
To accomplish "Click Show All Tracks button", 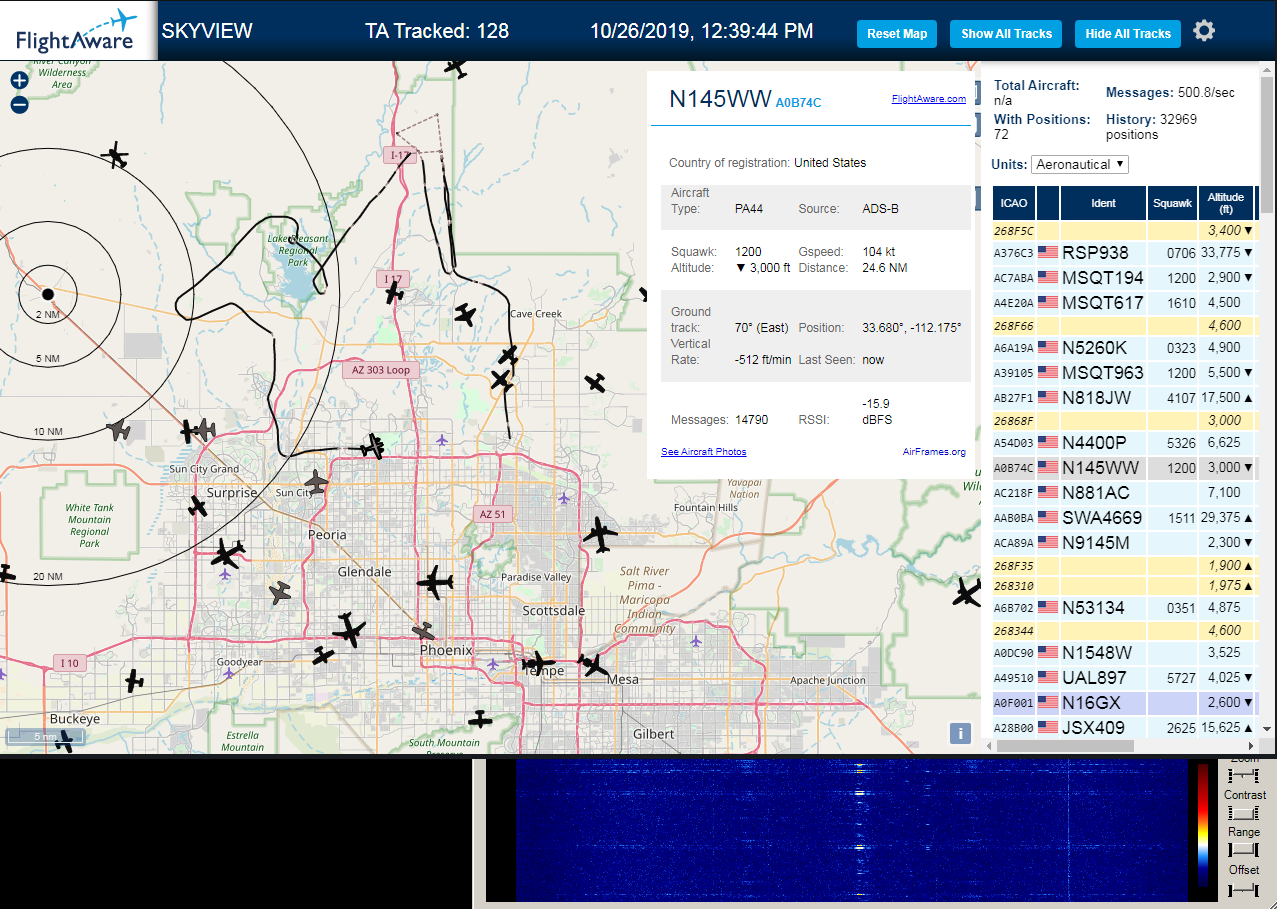I will pos(1006,33).
